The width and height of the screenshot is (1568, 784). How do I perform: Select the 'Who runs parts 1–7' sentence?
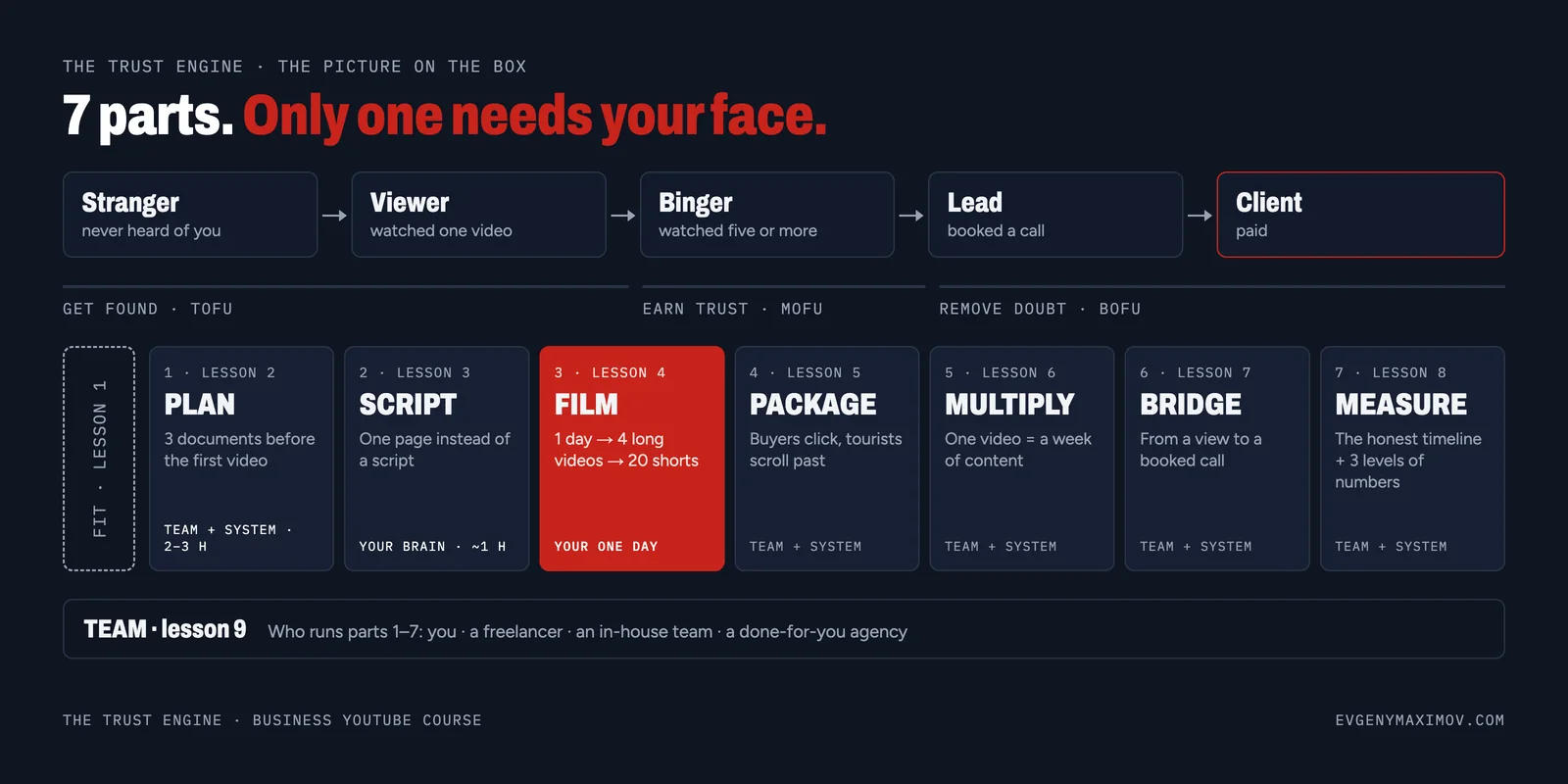tap(588, 632)
